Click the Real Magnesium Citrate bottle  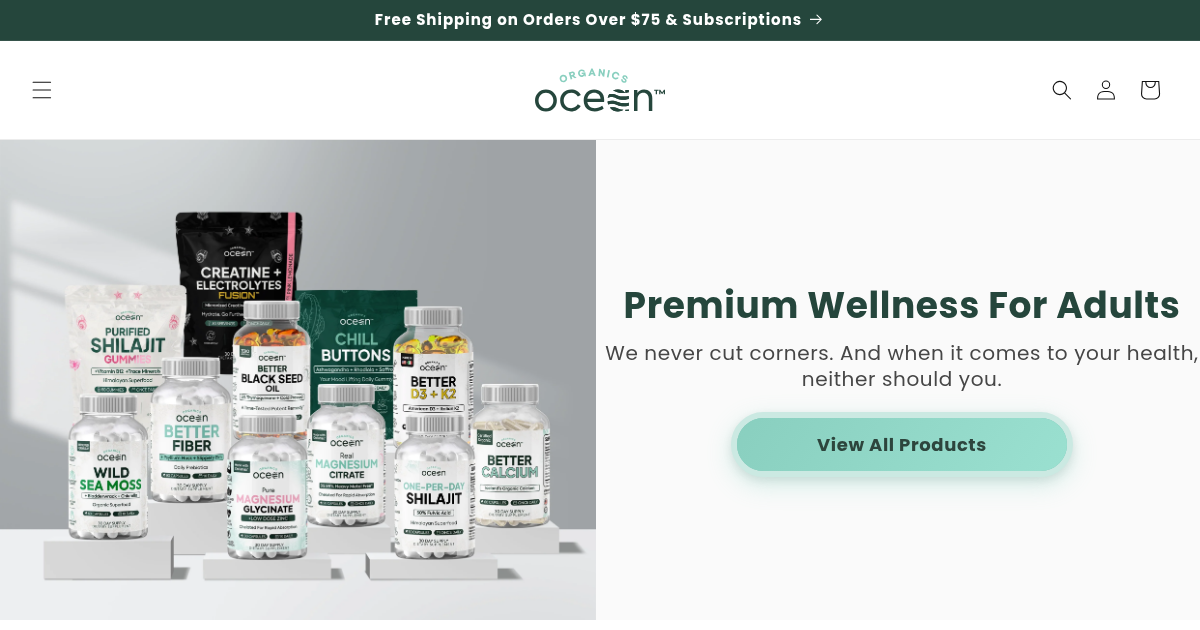(346, 455)
